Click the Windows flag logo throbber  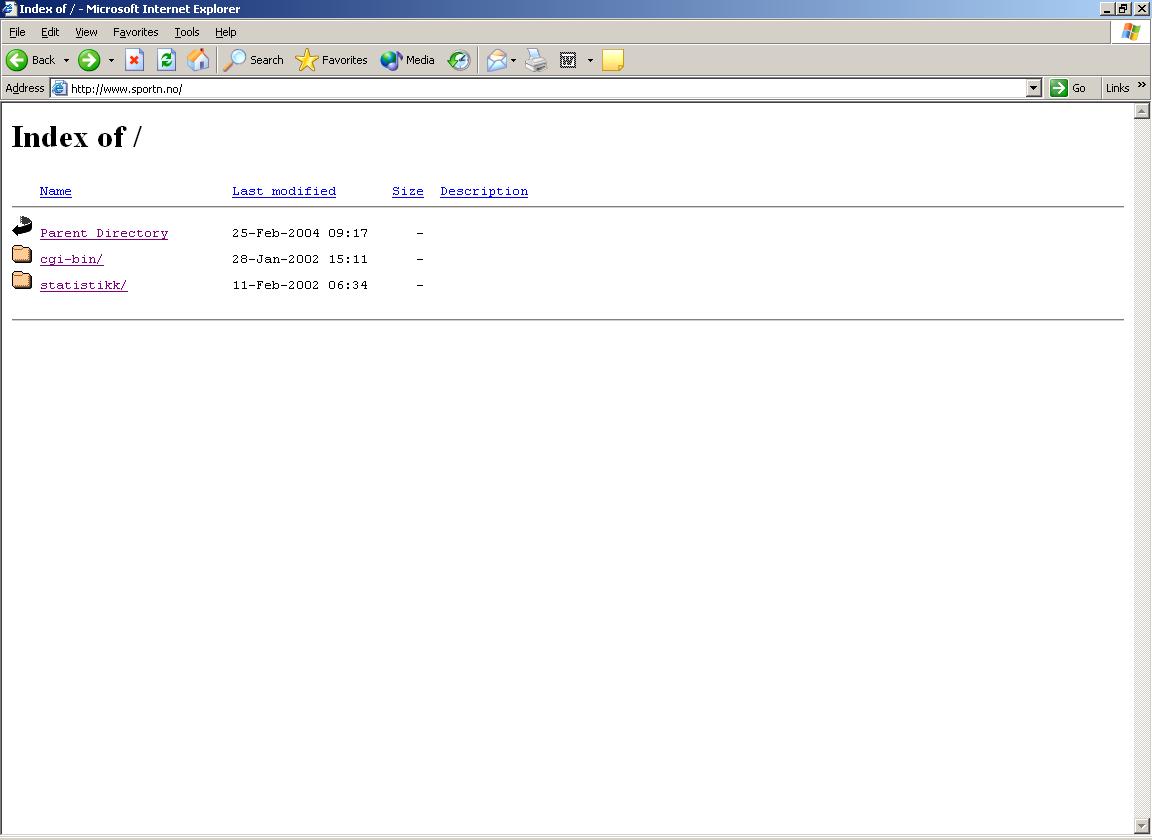(1131, 32)
